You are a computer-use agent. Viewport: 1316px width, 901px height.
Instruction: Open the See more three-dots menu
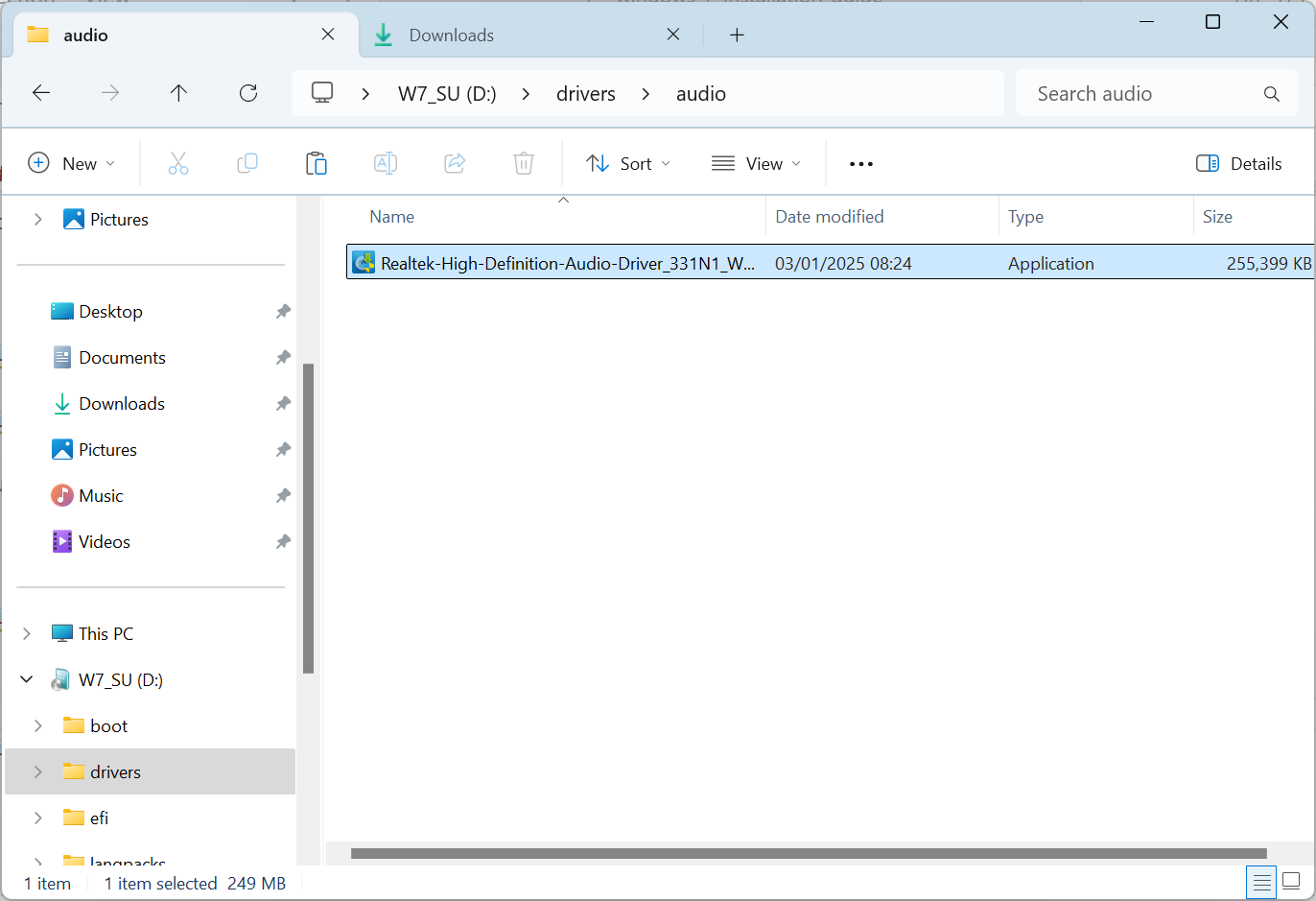coord(861,164)
